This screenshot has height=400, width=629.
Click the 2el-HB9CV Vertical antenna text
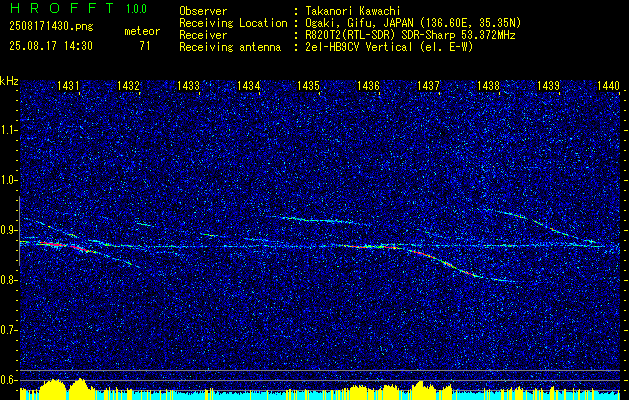point(389,47)
